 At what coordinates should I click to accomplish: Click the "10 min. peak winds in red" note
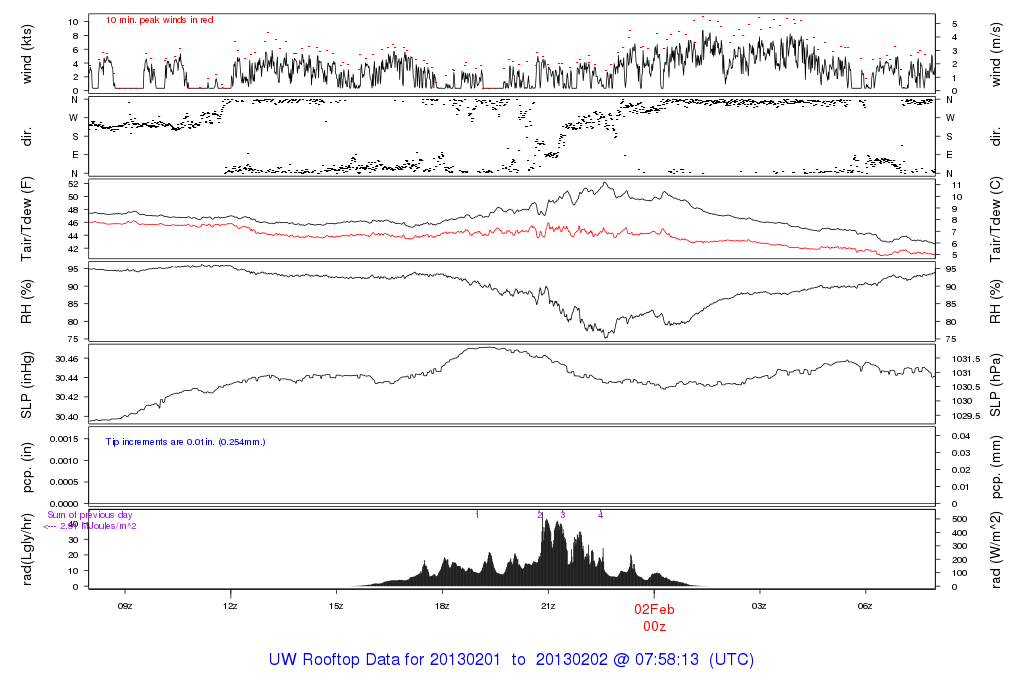click(x=159, y=20)
